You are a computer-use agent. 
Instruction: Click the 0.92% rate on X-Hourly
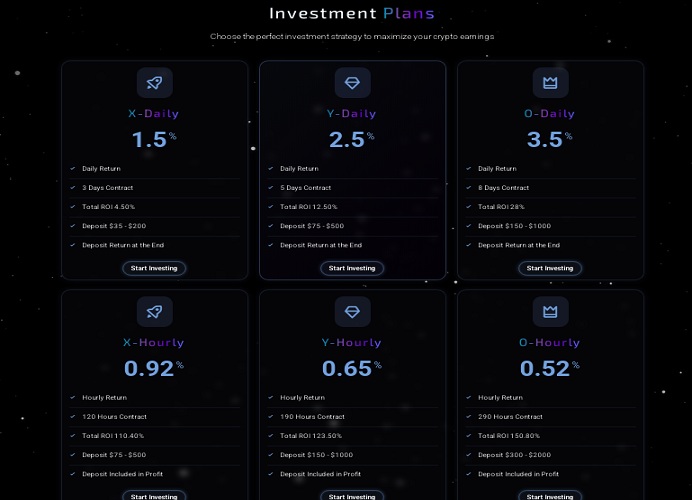point(154,368)
